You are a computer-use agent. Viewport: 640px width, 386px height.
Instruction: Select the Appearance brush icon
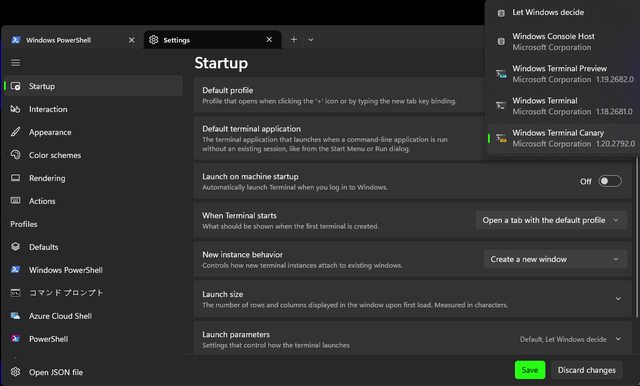coord(16,132)
